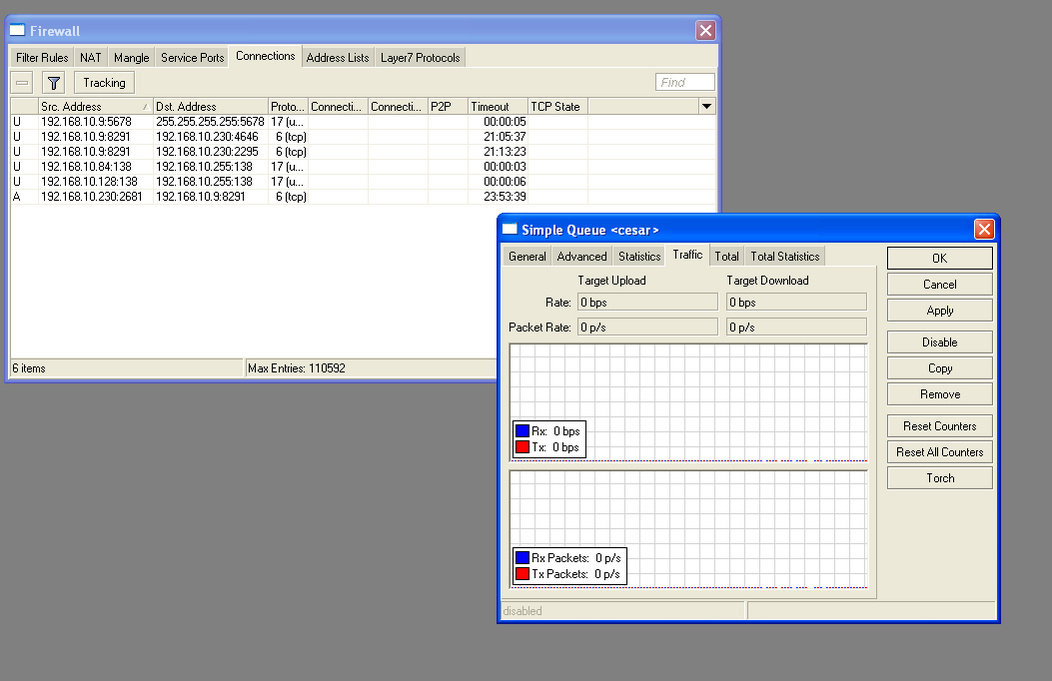The width and height of the screenshot is (1052, 681).
Task: Open the column chooser dropdown arrow in connections table
Action: click(x=707, y=107)
